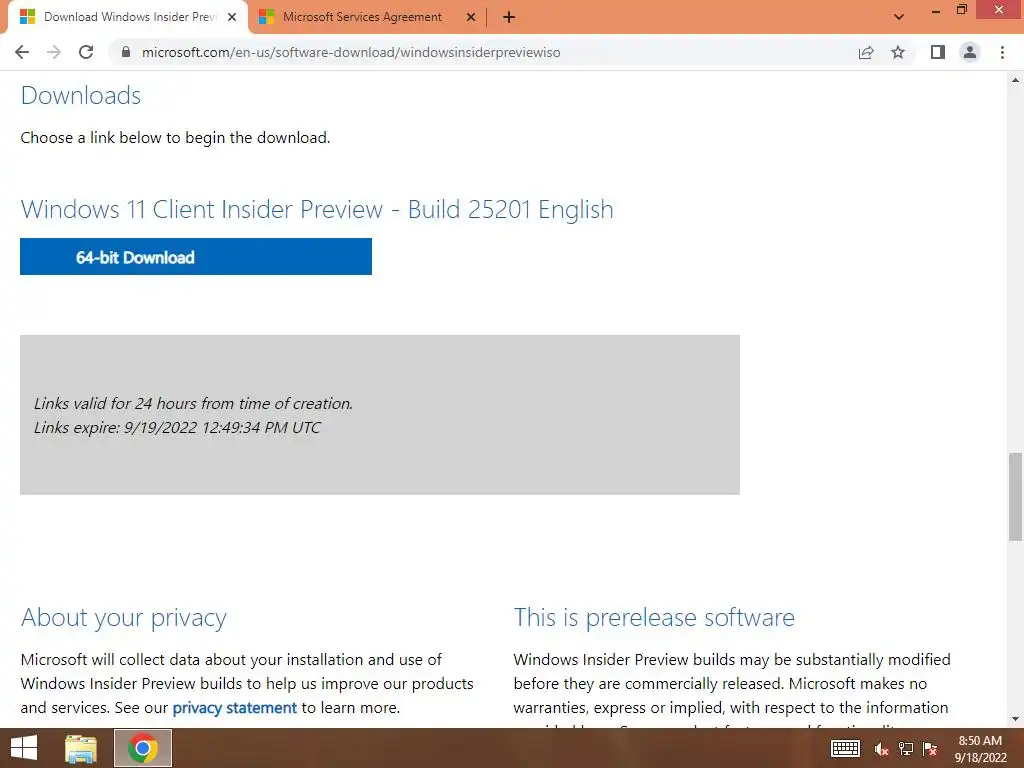Click 'Choose a link below' text
The image size is (1024, 768).
pyautogui.click(x=175, y=138)
